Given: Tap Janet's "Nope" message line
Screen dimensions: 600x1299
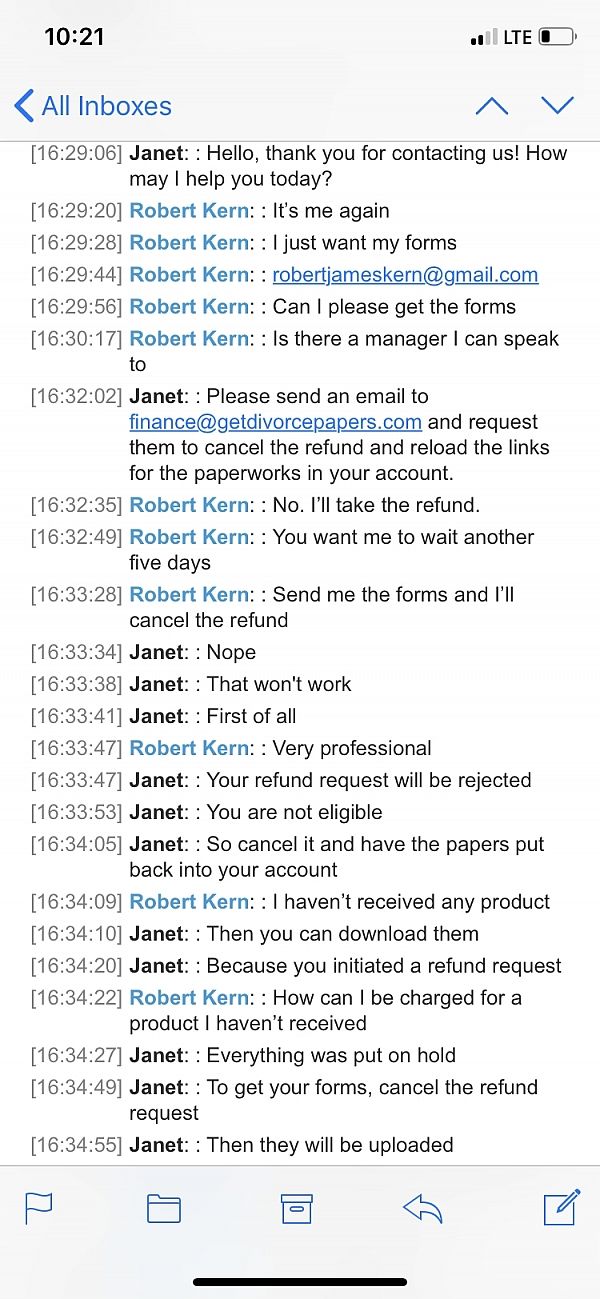Looking at the screenshot, I should click(x=231, y=652).
